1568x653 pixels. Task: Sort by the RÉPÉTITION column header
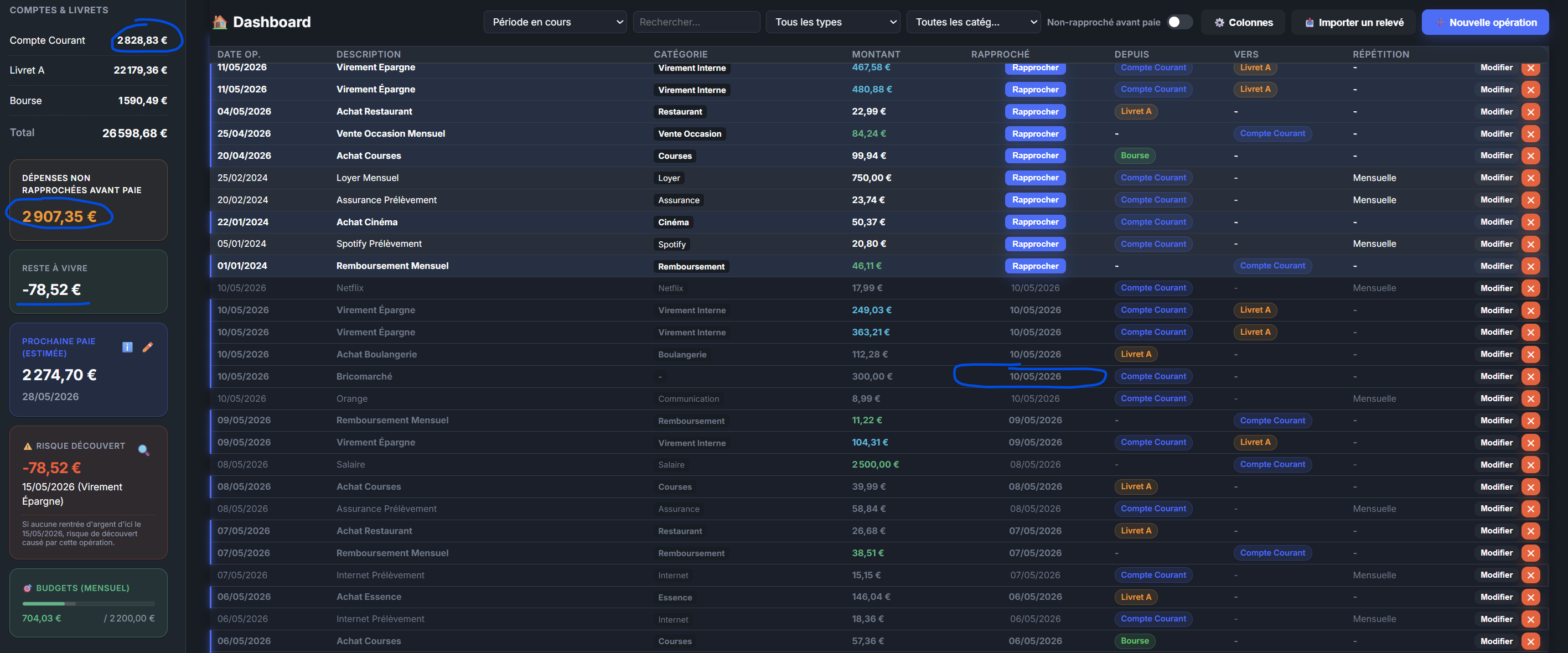(x=1380, y=54)
